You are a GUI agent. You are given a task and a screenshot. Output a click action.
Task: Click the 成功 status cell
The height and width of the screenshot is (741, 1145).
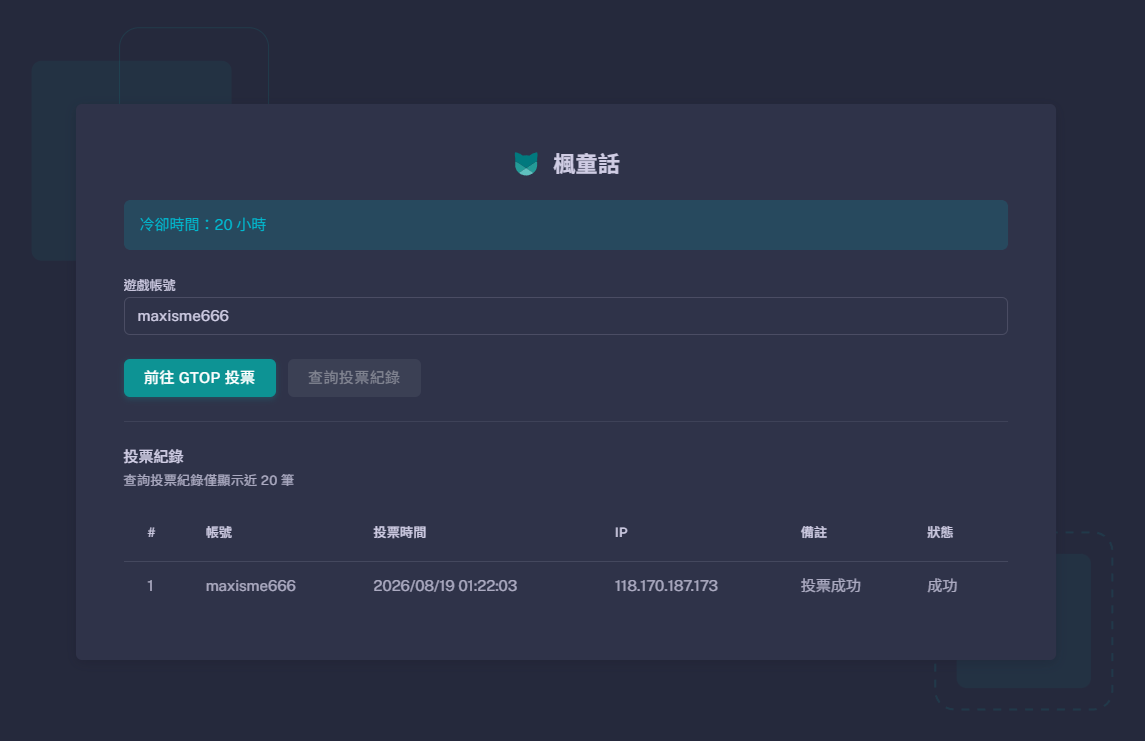942,586
